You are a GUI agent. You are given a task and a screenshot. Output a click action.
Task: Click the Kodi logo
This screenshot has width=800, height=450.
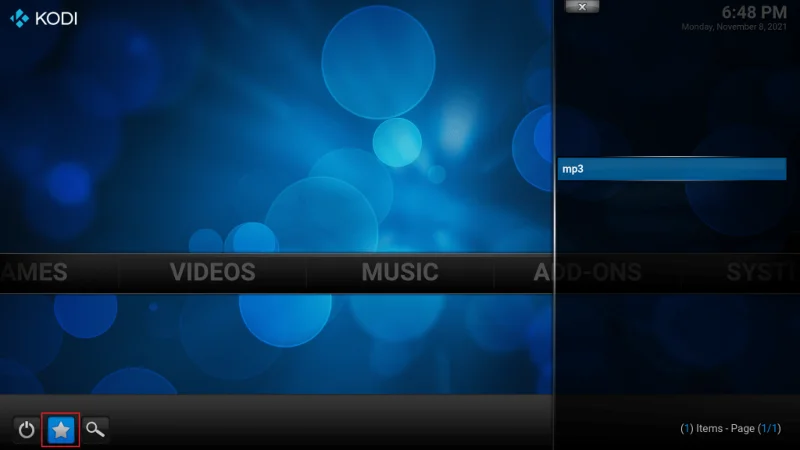[x=44, y=18]
